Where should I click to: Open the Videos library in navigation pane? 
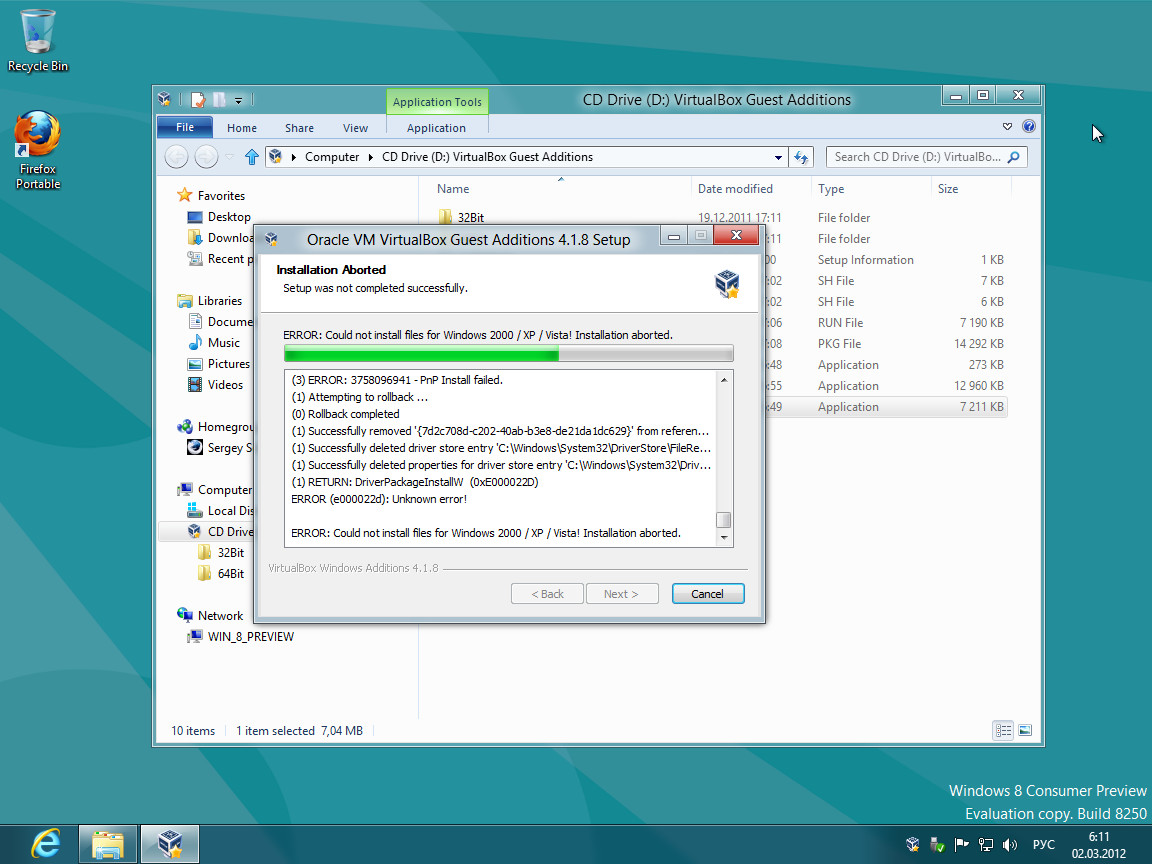[x=225, y=384]
